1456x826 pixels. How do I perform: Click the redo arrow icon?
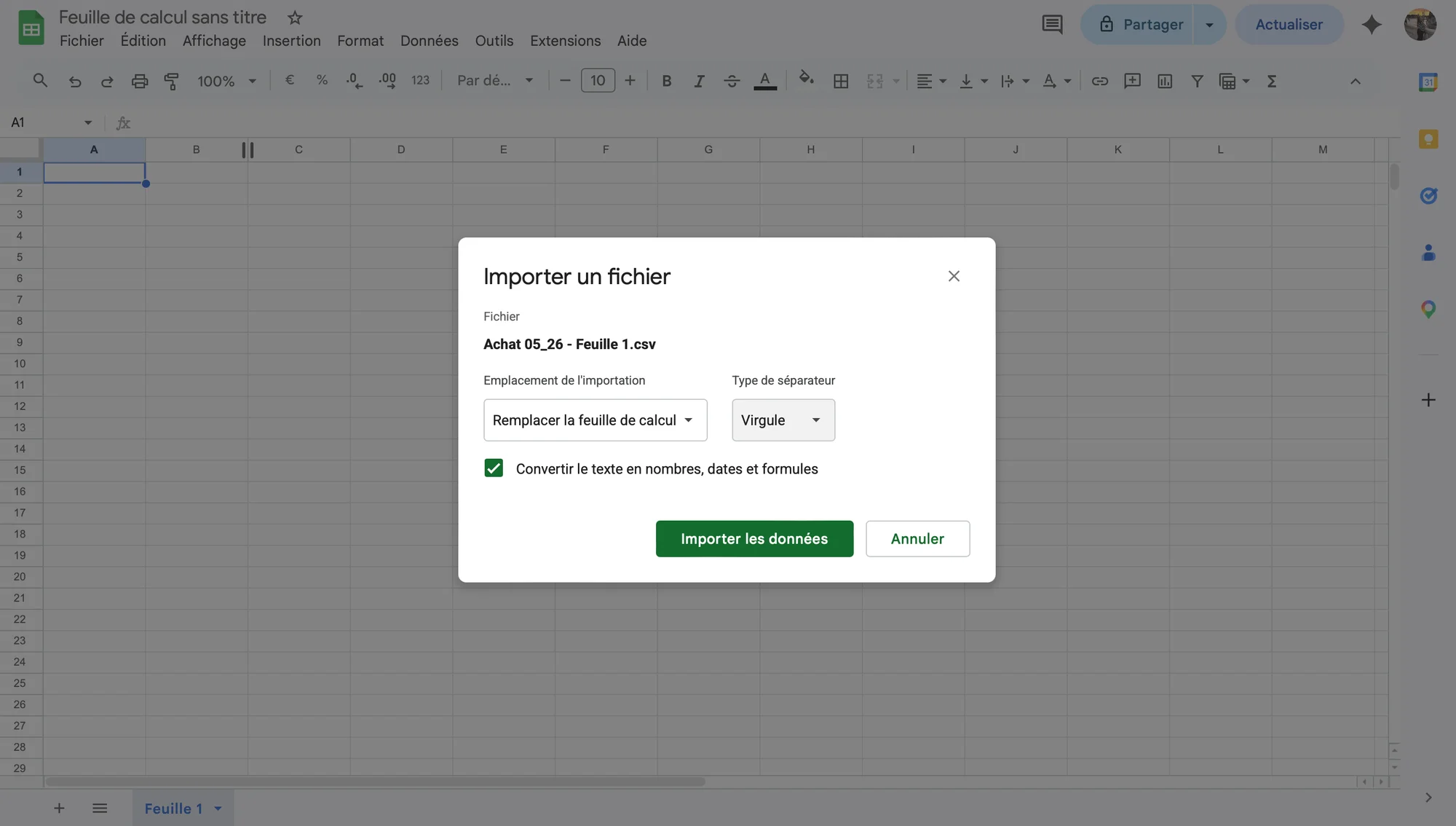[x=107, y=81]
